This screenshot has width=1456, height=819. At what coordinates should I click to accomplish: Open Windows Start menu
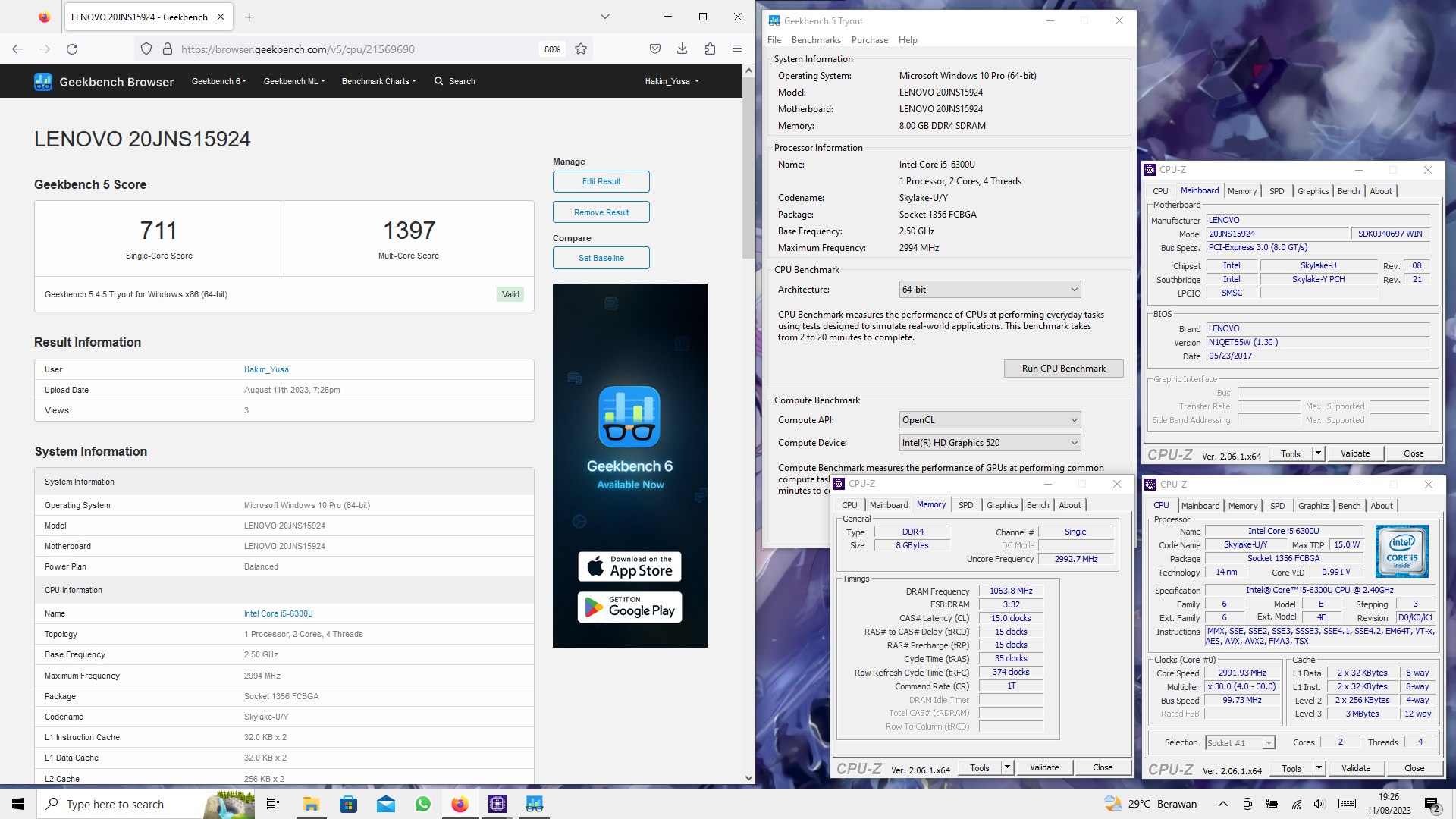(18, 804)
